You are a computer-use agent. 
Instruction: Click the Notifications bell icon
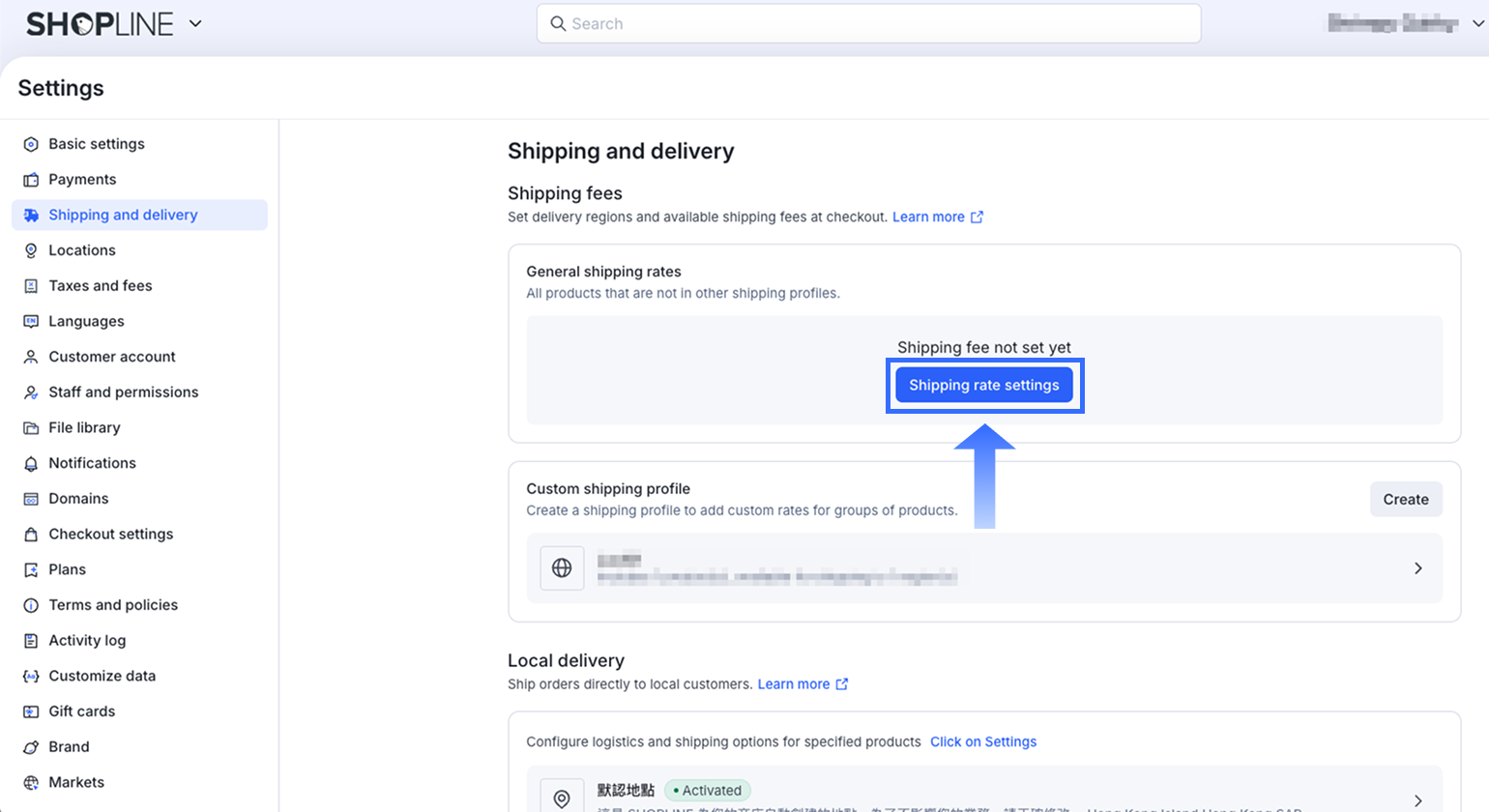[x=31, y=463]
